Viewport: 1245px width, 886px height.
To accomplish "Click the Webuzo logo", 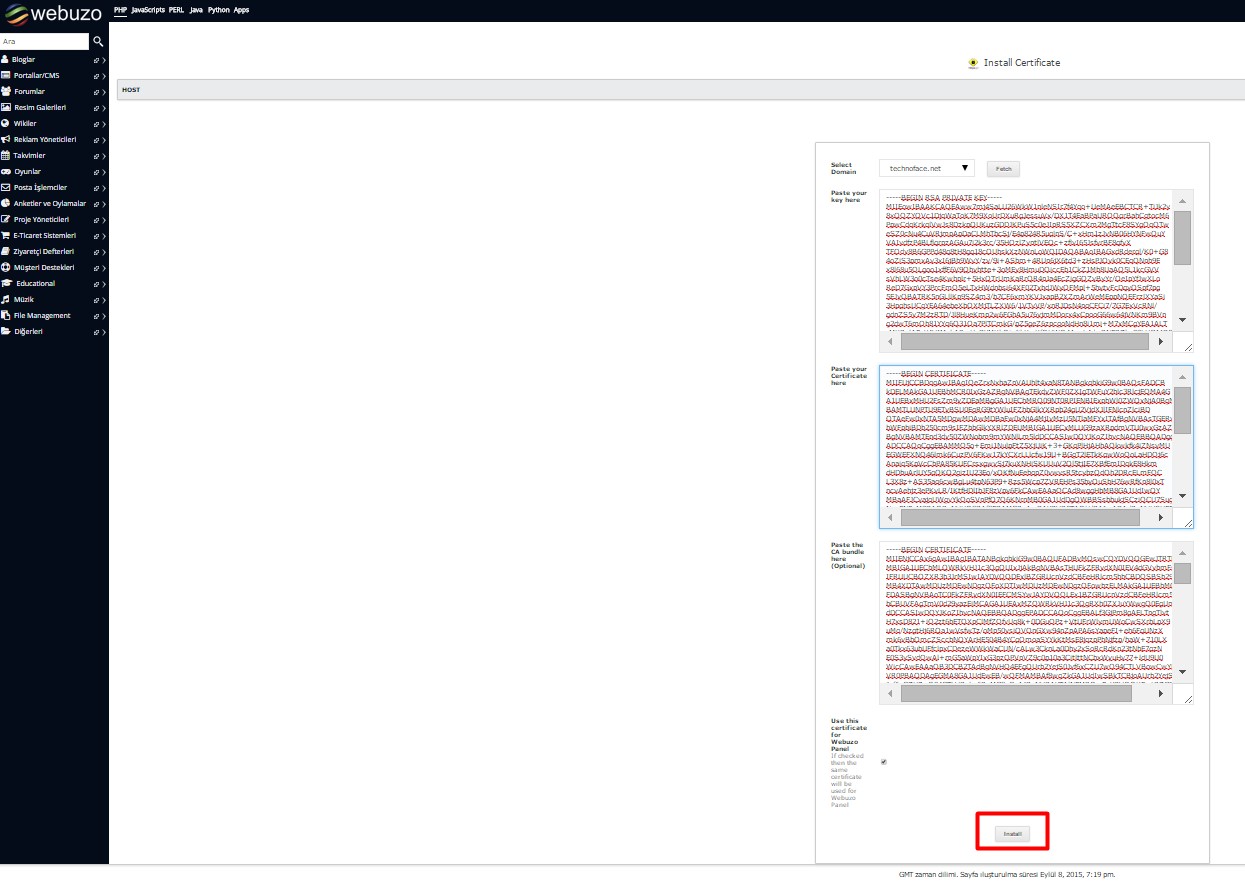I will pos(53,13).
